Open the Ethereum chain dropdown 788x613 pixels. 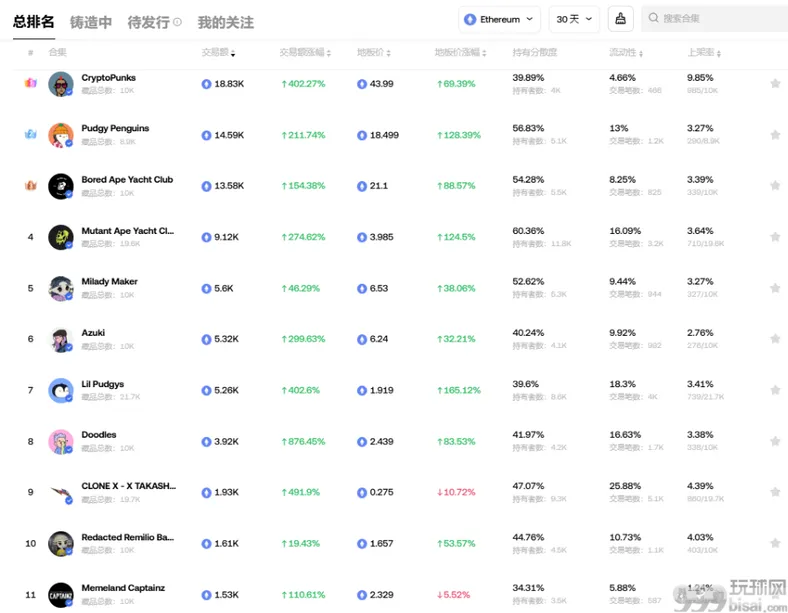coord(499,20)
